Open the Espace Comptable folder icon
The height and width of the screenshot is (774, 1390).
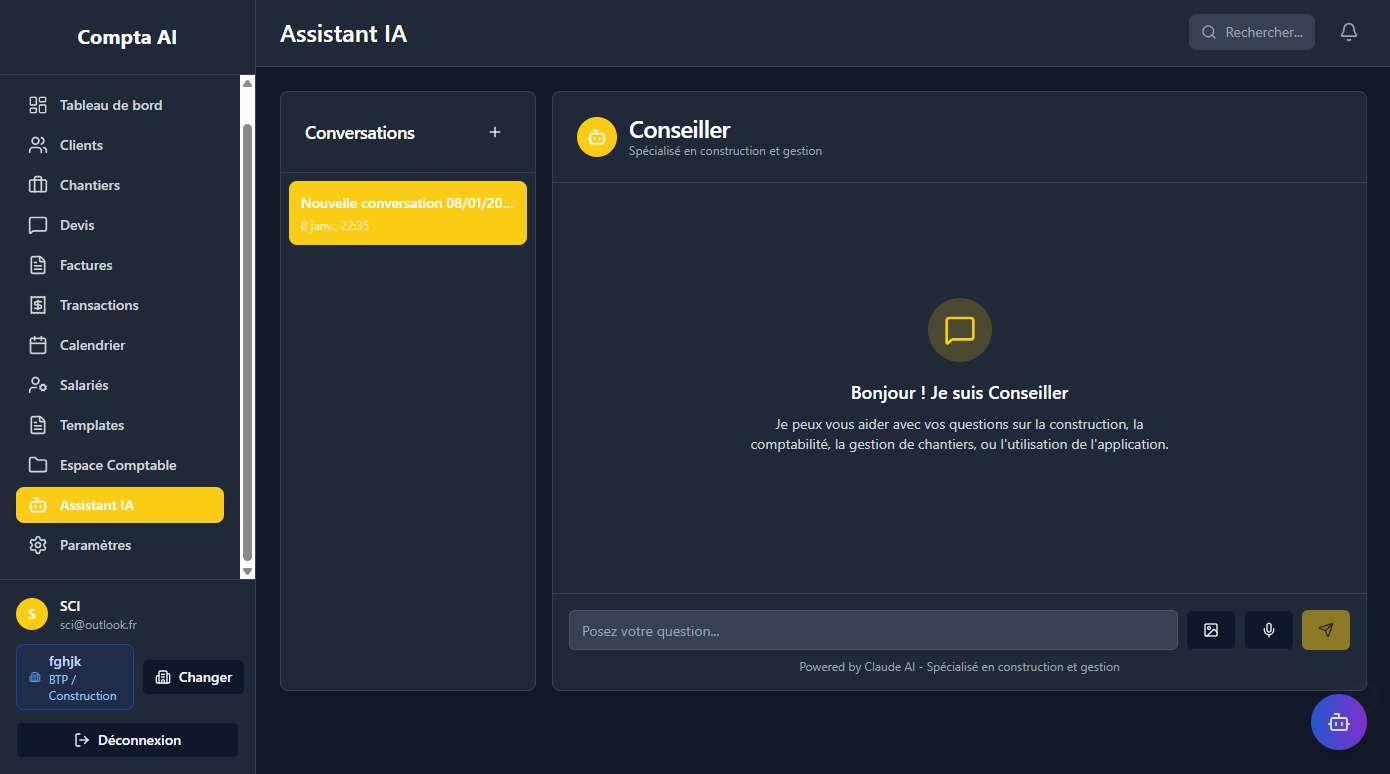[38, 464]
